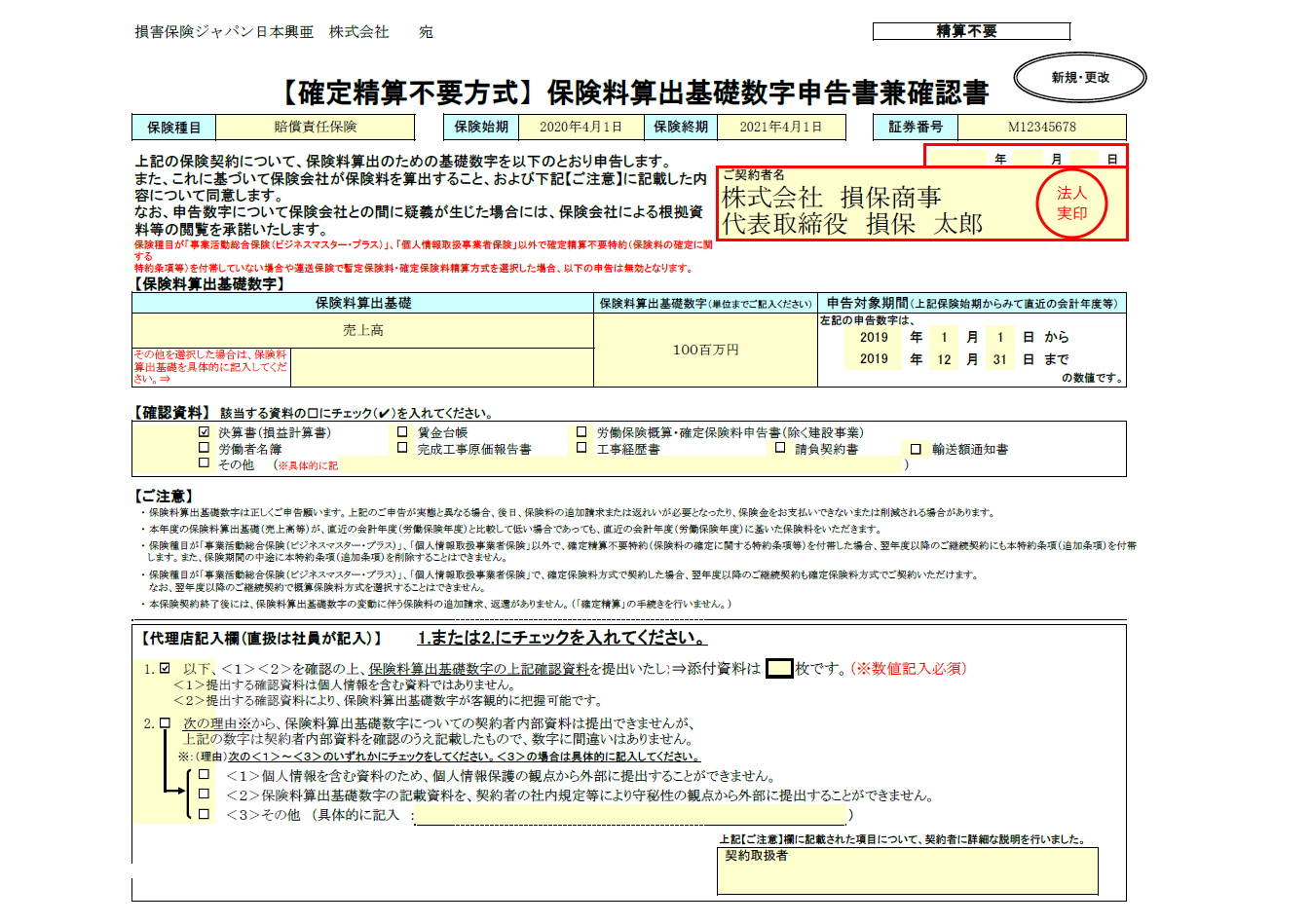The image size is (1311, 924).
Task: Check the その他 confirmation document checkbox
Action: (204, 464)
